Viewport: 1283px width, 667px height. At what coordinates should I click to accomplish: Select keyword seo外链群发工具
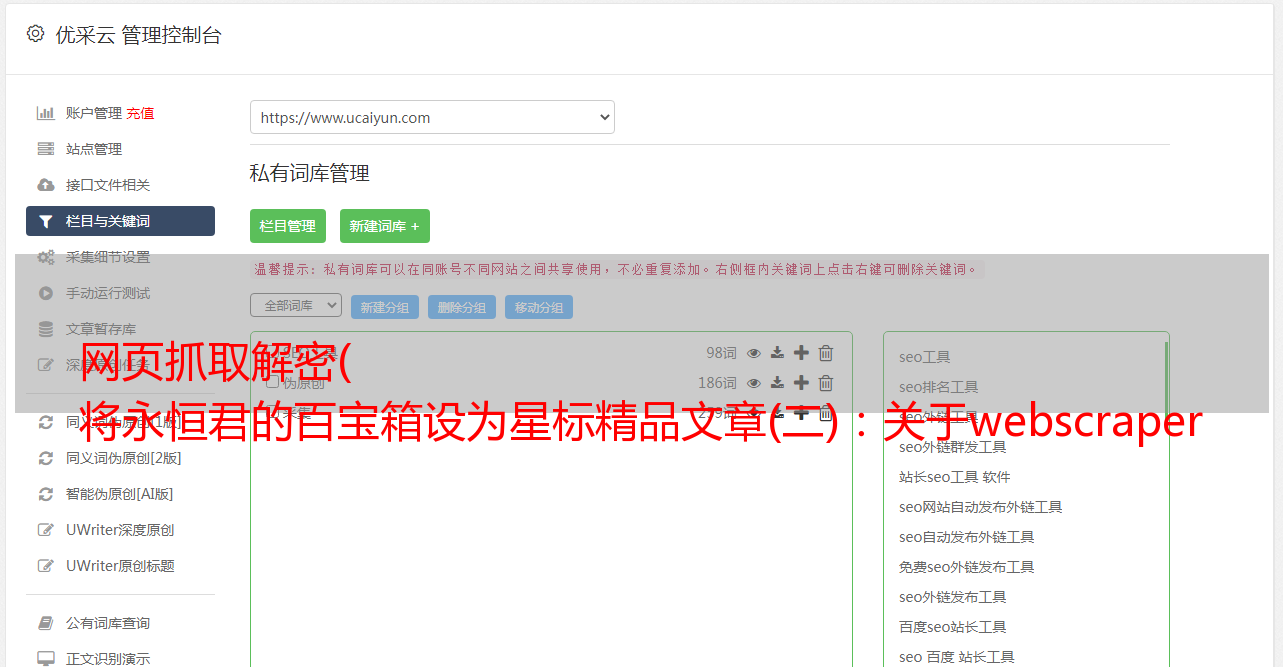952,447
